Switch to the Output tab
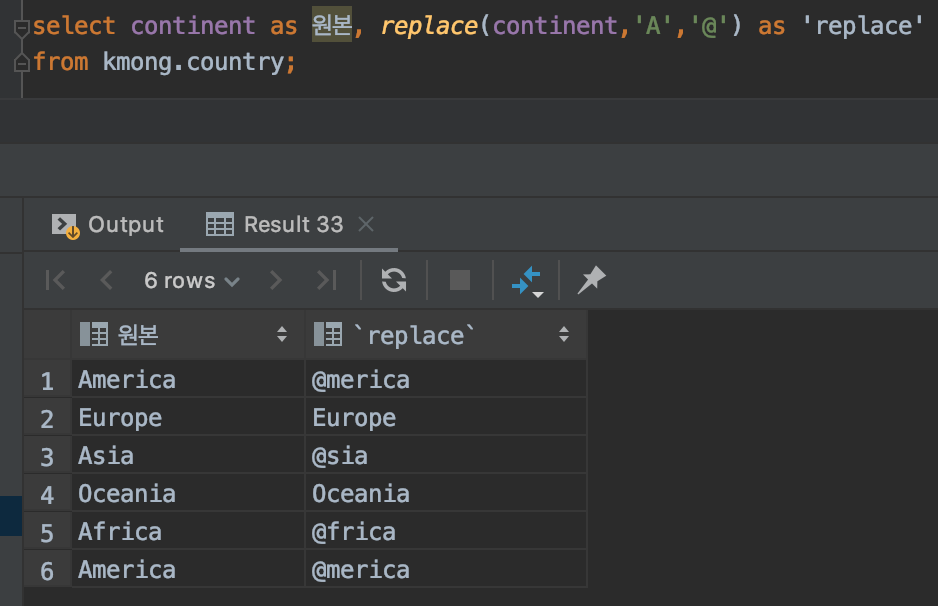Image resolution: width=938 pixels, height=606 pixels. (108, 225)
